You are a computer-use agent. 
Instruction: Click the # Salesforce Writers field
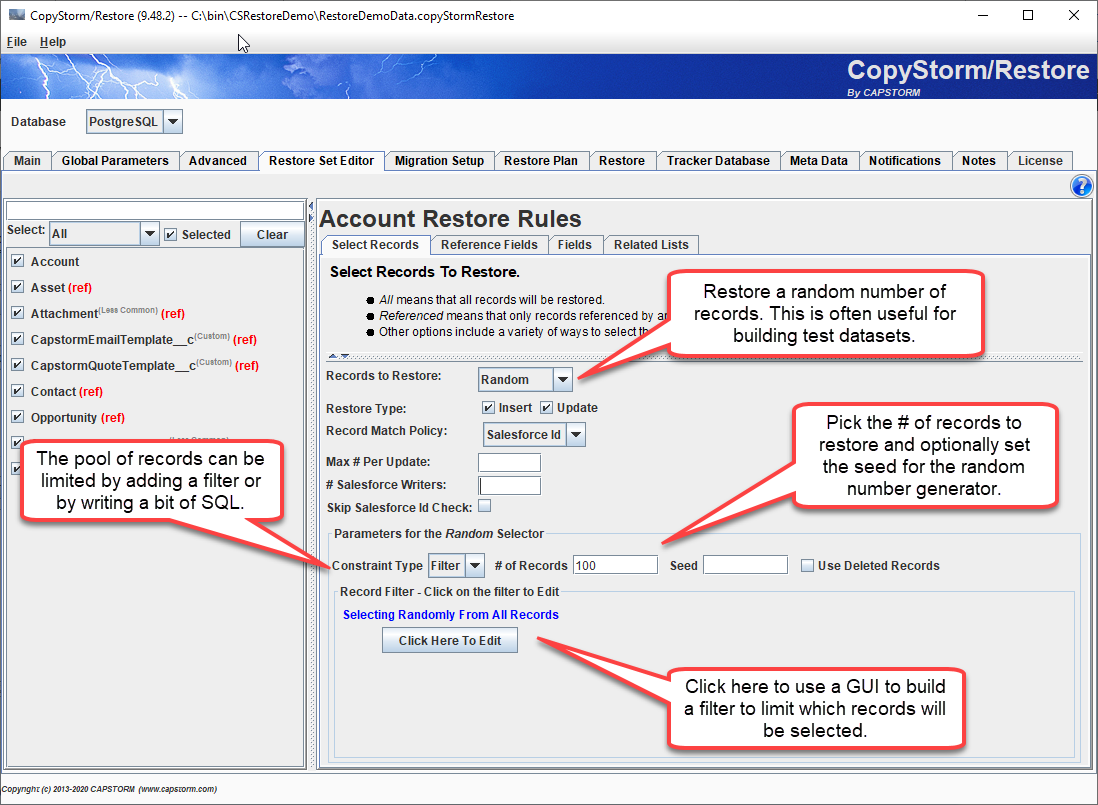[x=509, y=485]
